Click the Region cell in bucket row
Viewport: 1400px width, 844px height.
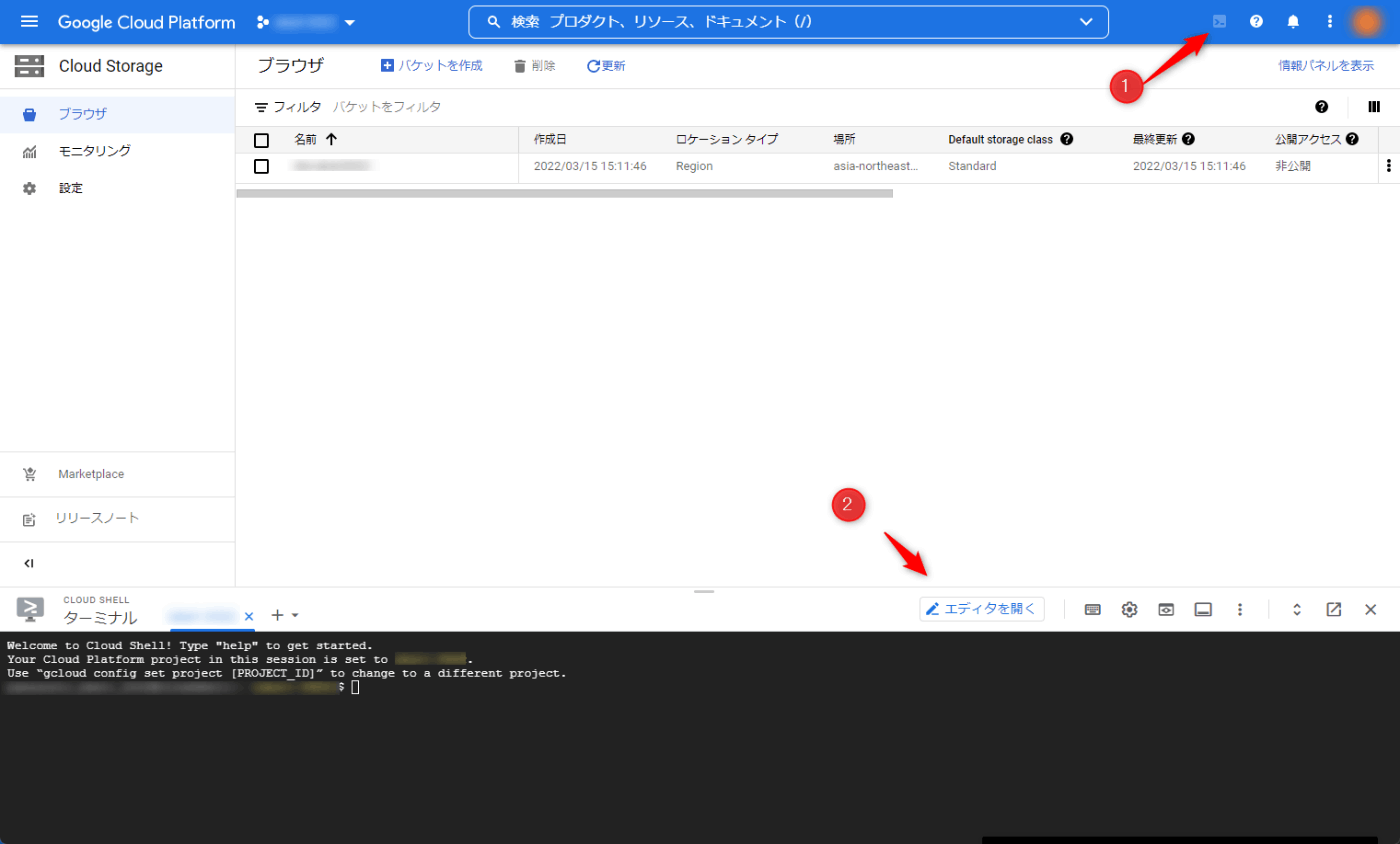(x=694, y=166)
